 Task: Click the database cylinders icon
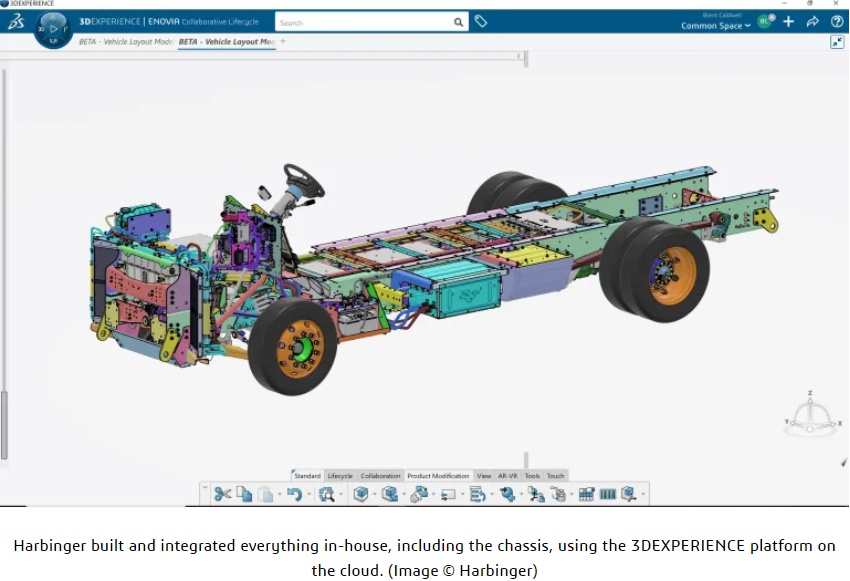coord(558,494)
